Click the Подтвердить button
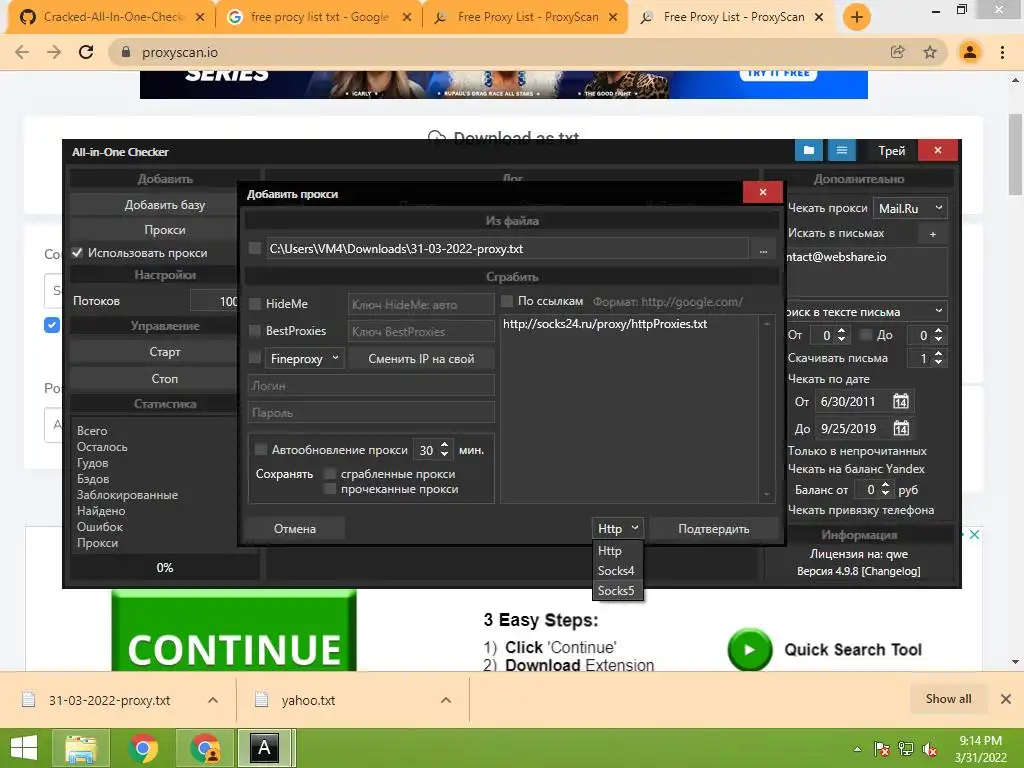The height and width of the screenshot is (768, 1024). [714, 528]
